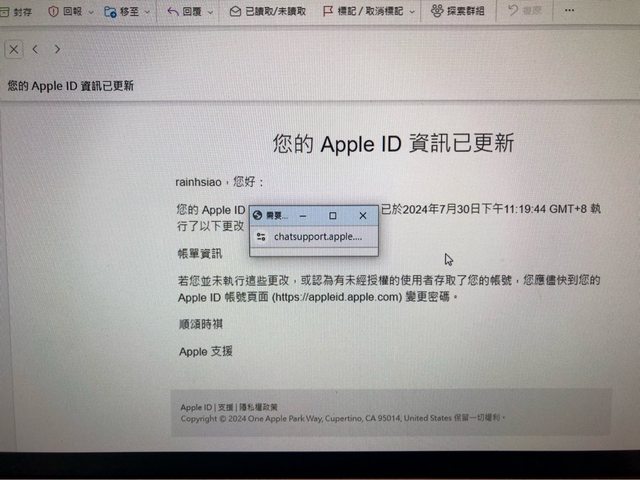Click the chatsupport.apple address bar
This screenshot has height=480, width=640.
(x=318, y=237)
